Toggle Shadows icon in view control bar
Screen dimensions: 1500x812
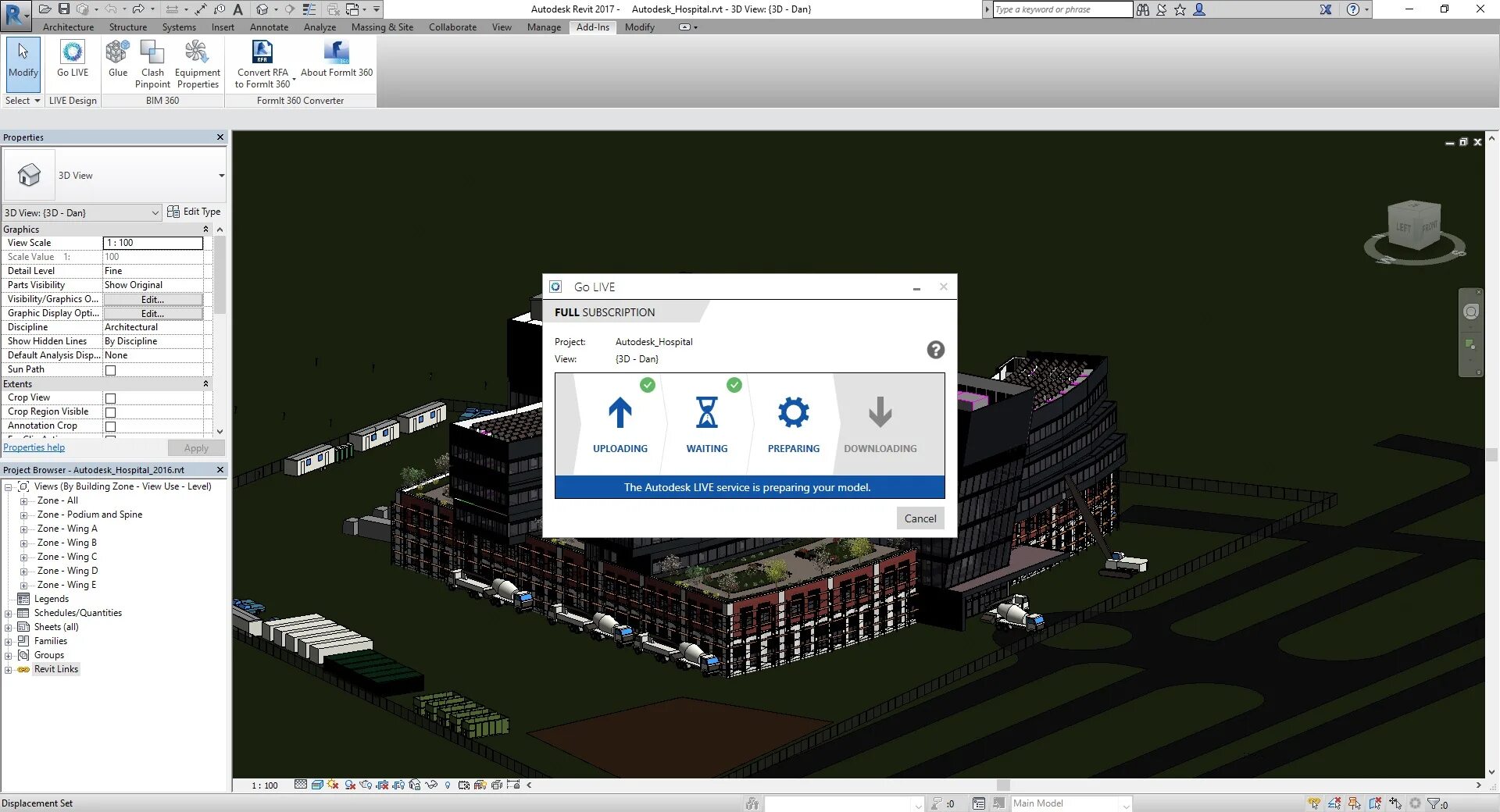pyautogui.click(x=350, y=785)
